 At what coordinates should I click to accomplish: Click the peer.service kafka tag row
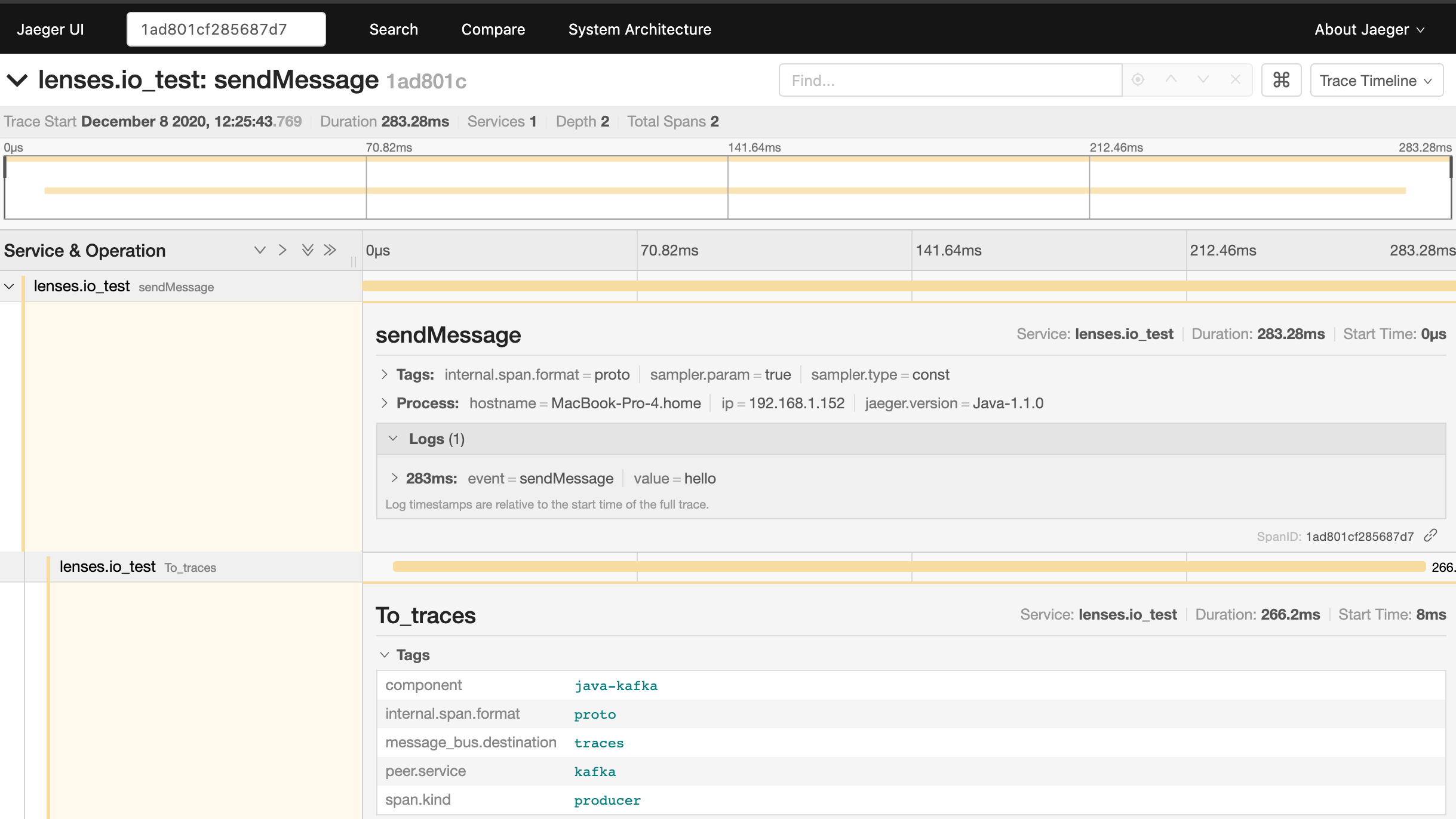[x=911, y=771]
